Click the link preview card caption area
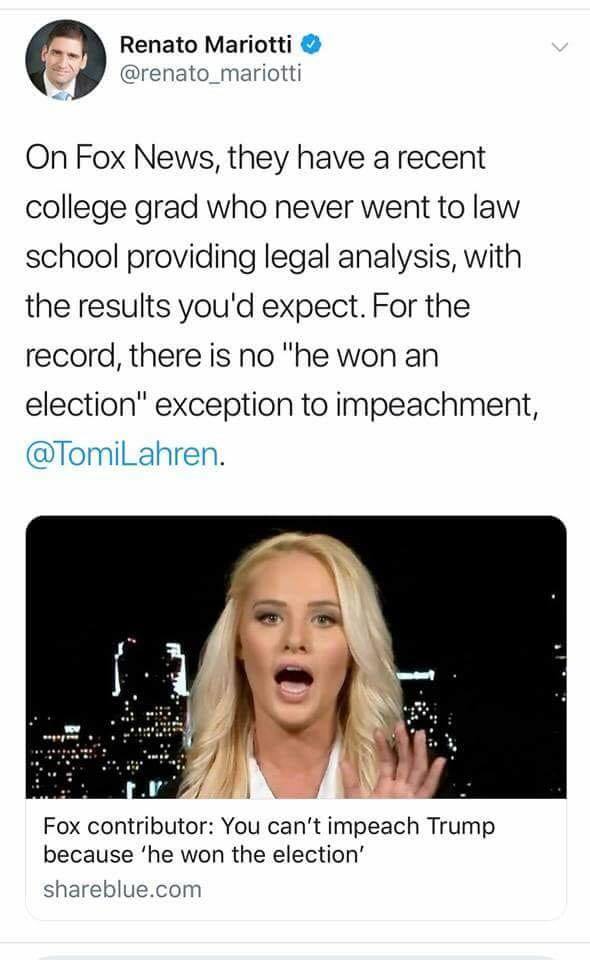Viewport: 590px width, 960px height. [296, 858]
